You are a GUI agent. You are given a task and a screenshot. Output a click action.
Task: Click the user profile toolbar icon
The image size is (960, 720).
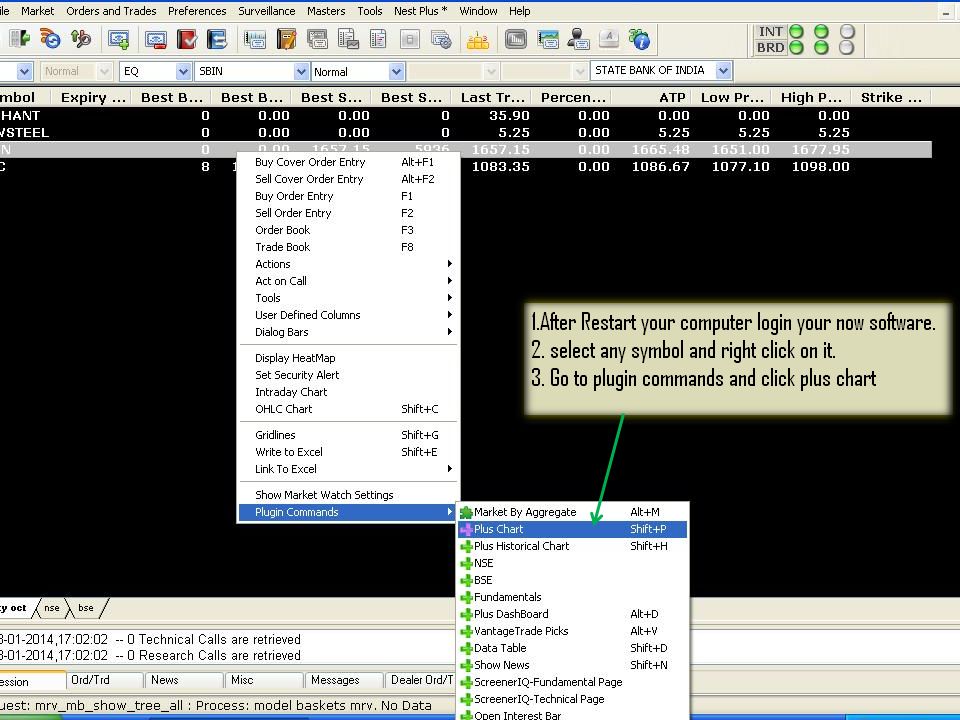(577, 40)
